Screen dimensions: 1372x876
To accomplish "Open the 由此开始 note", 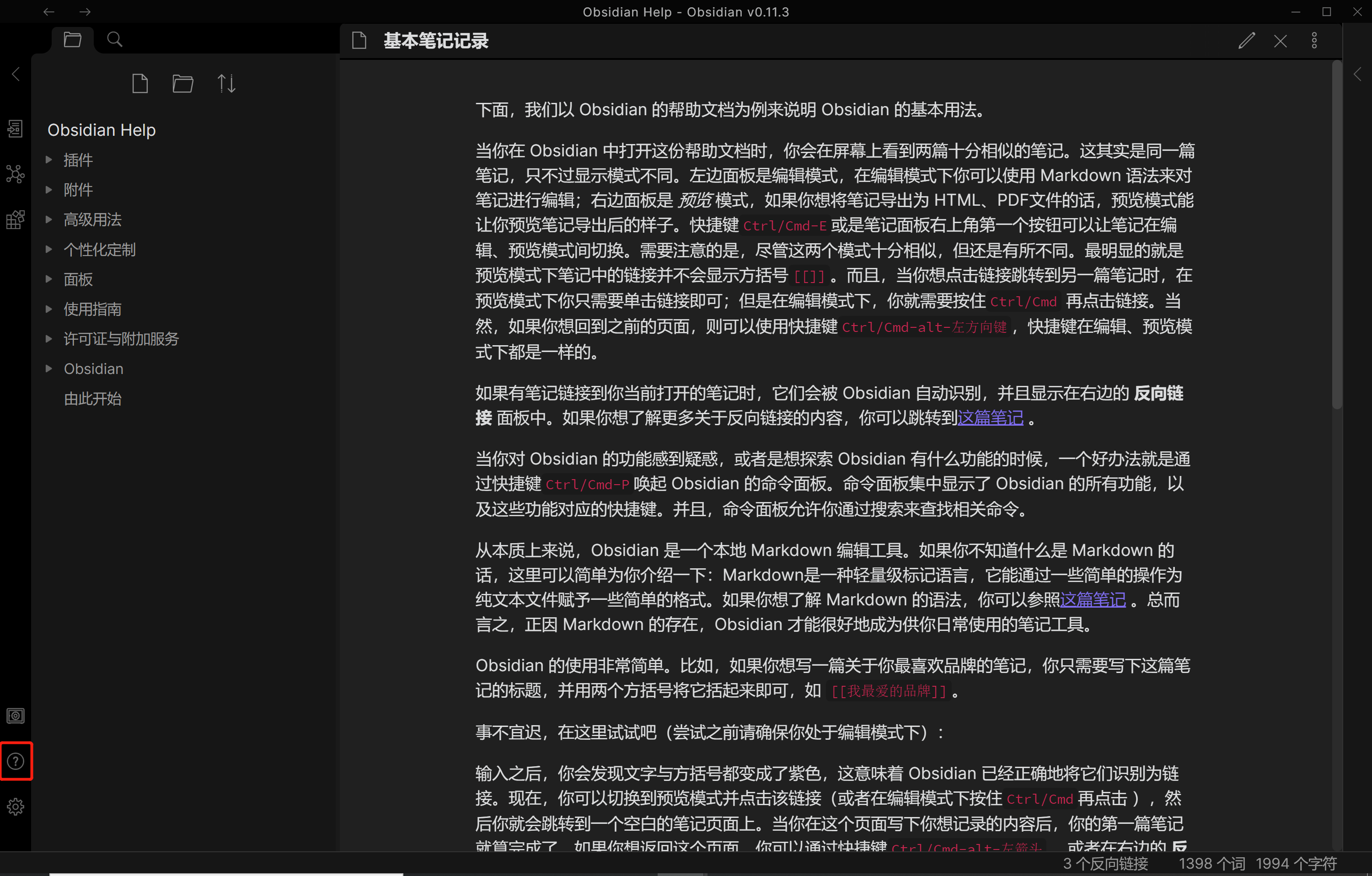I will pos(92,398).
